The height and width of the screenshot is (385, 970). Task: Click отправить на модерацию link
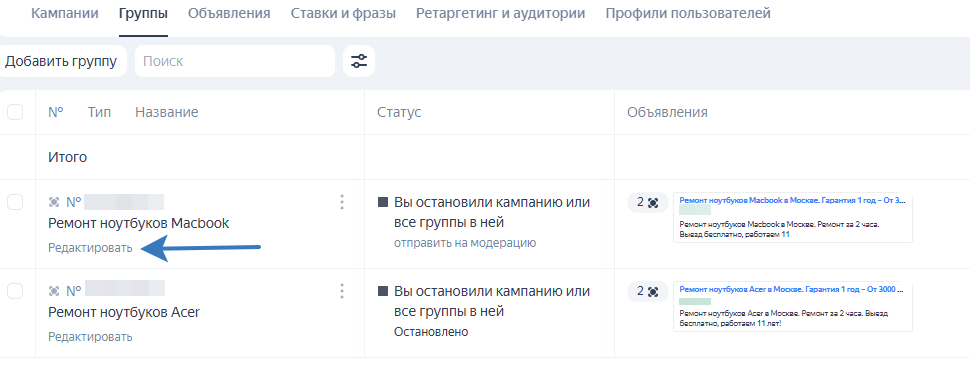(465, 243)
